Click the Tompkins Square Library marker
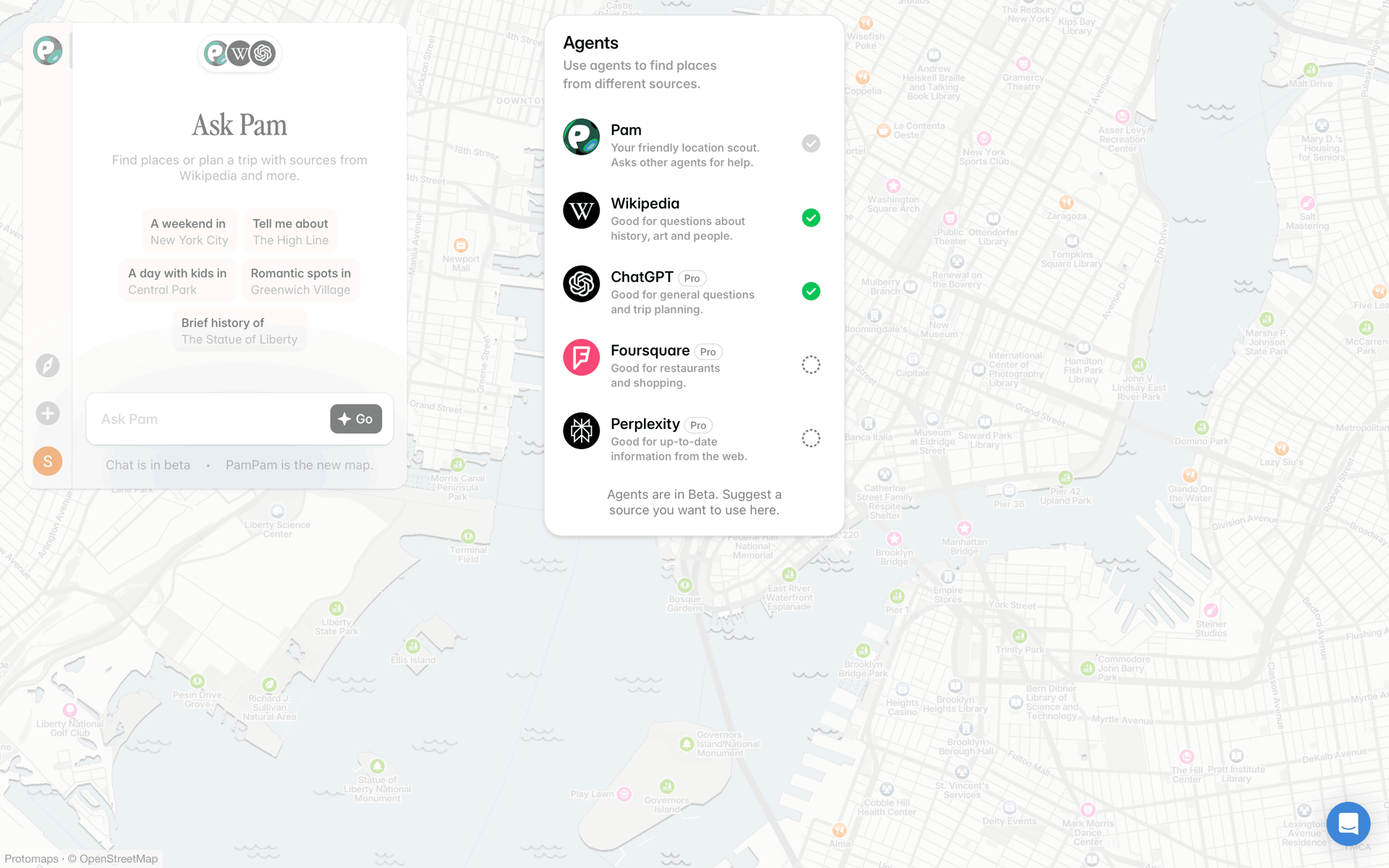The image size is (1389, 868). click(1072, 241)
